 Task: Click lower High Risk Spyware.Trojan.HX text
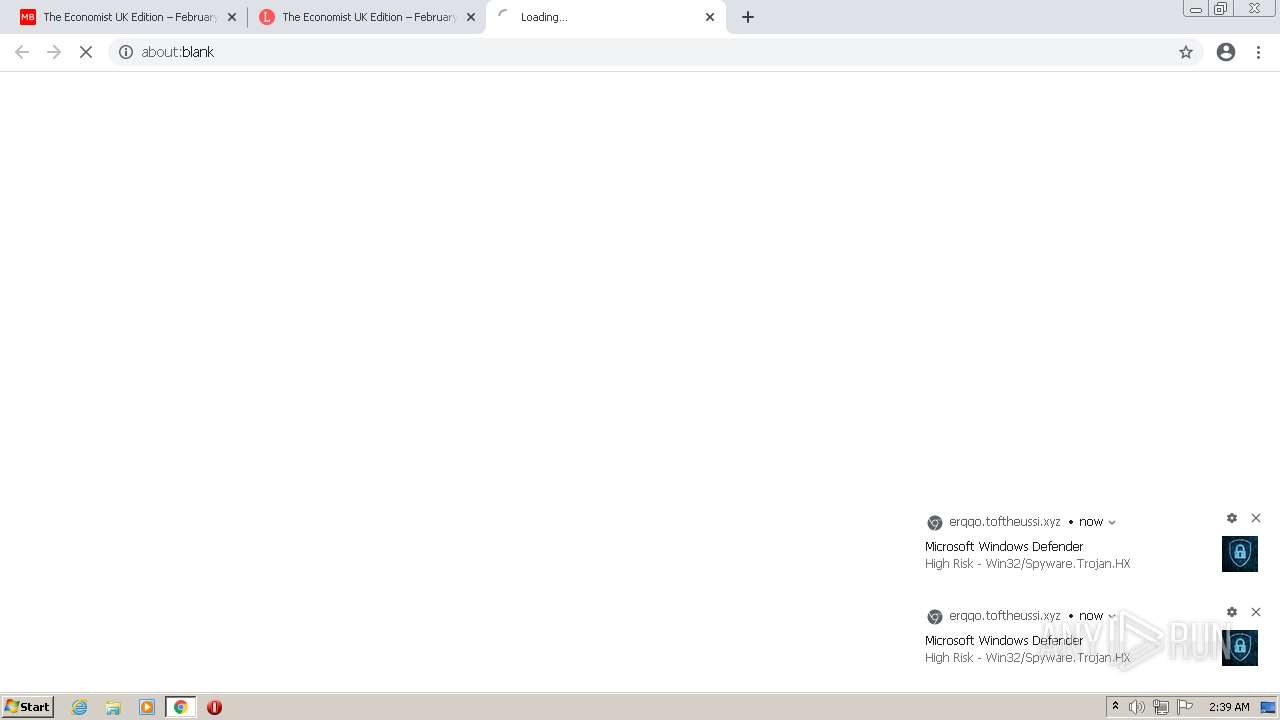(1027, 658)
